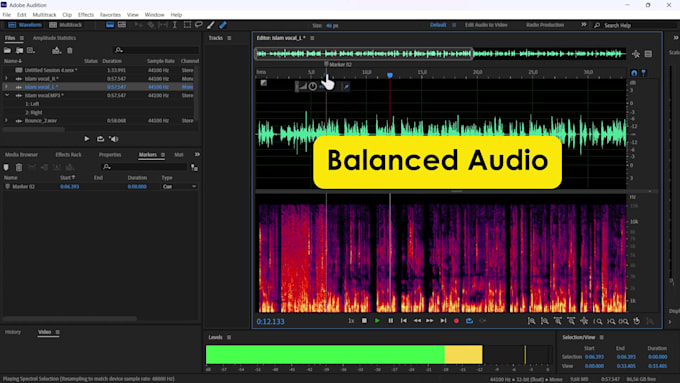The image size is (680, 383).
Task: Open the Tracks panel menu
Action: pyautogui.click(x=229, y=38)
